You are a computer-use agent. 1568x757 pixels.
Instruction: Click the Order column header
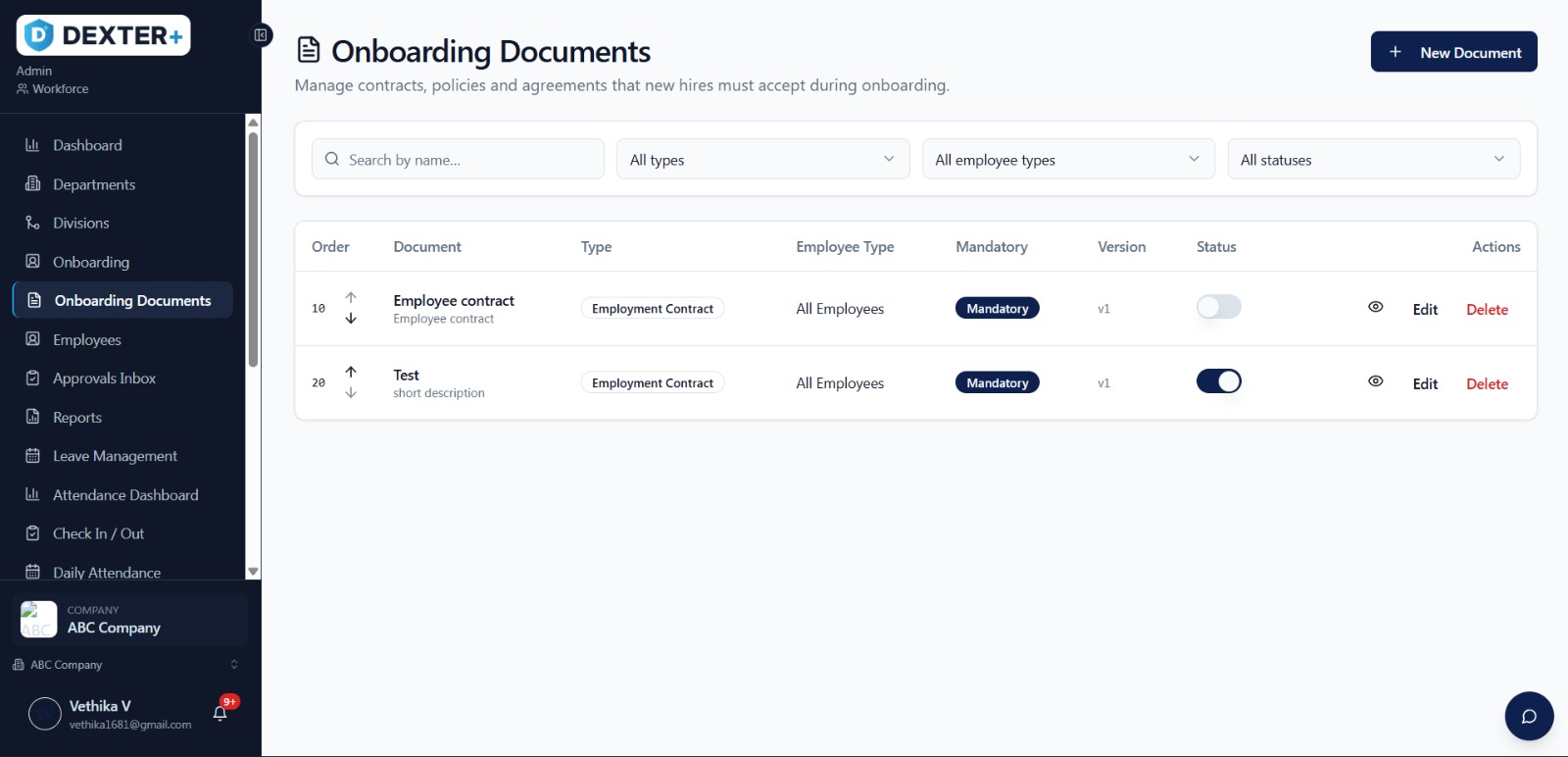330,247
